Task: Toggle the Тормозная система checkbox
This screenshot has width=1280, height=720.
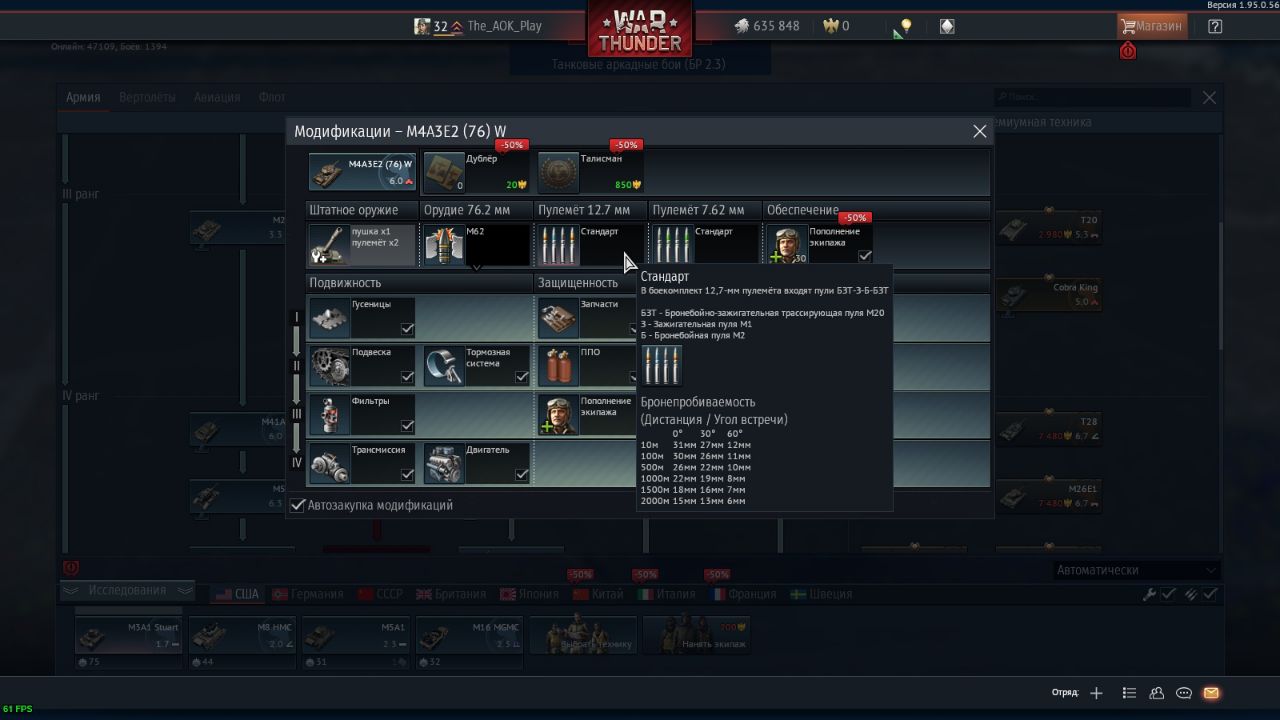Action: click(x=521, y=377)
